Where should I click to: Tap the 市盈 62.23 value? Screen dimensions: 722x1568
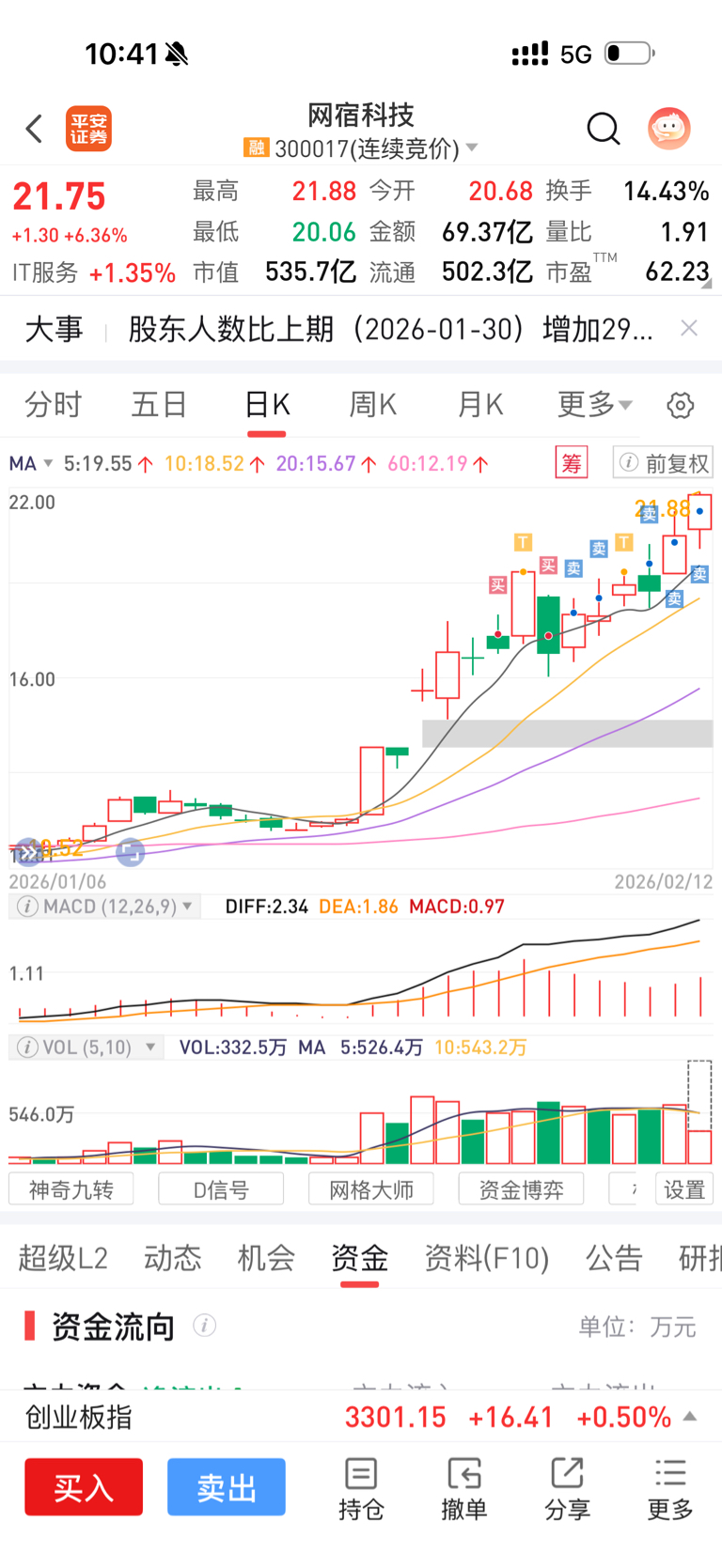pos(677,272)
